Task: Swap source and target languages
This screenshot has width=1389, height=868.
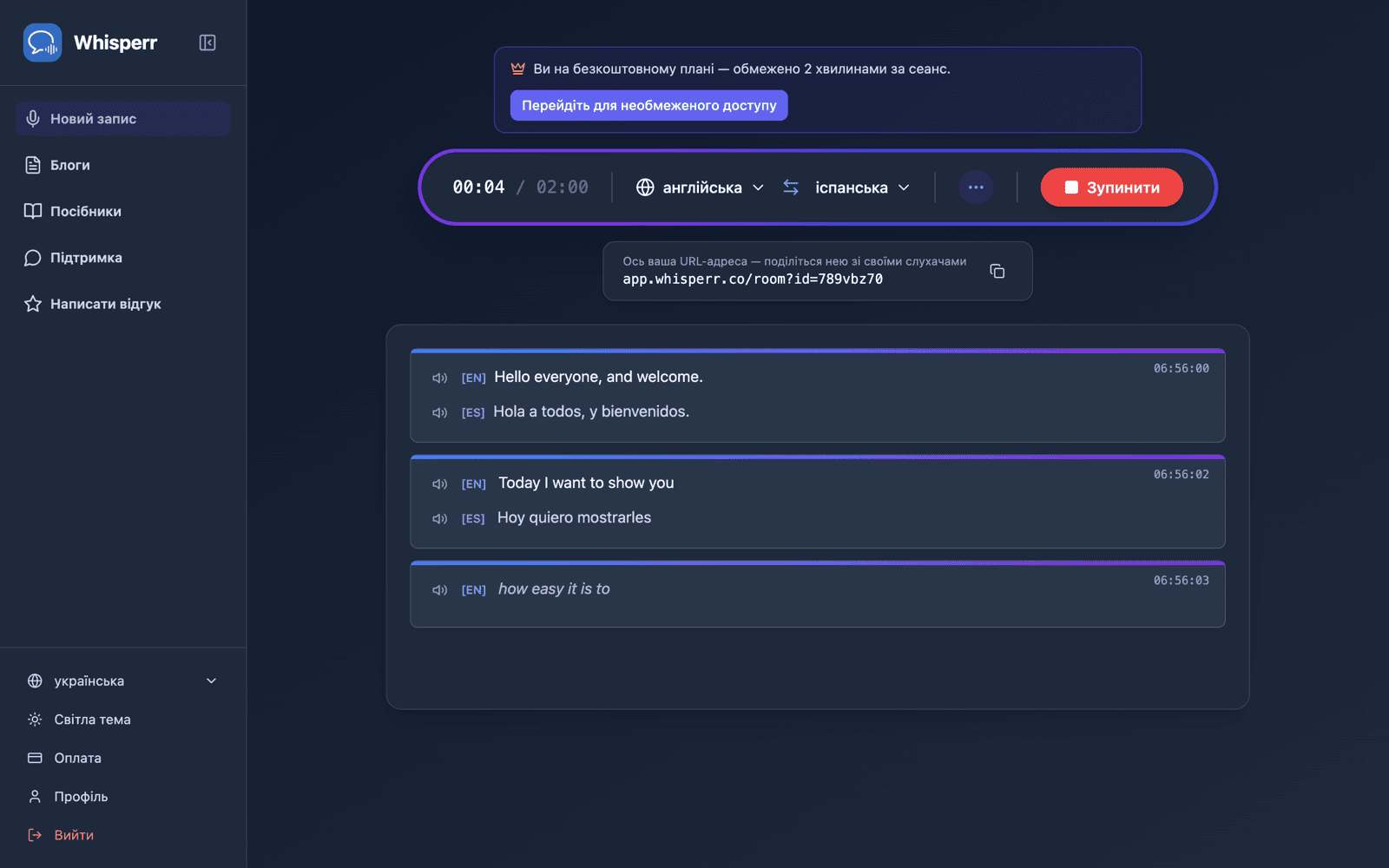Action: [x=791, y=187]
